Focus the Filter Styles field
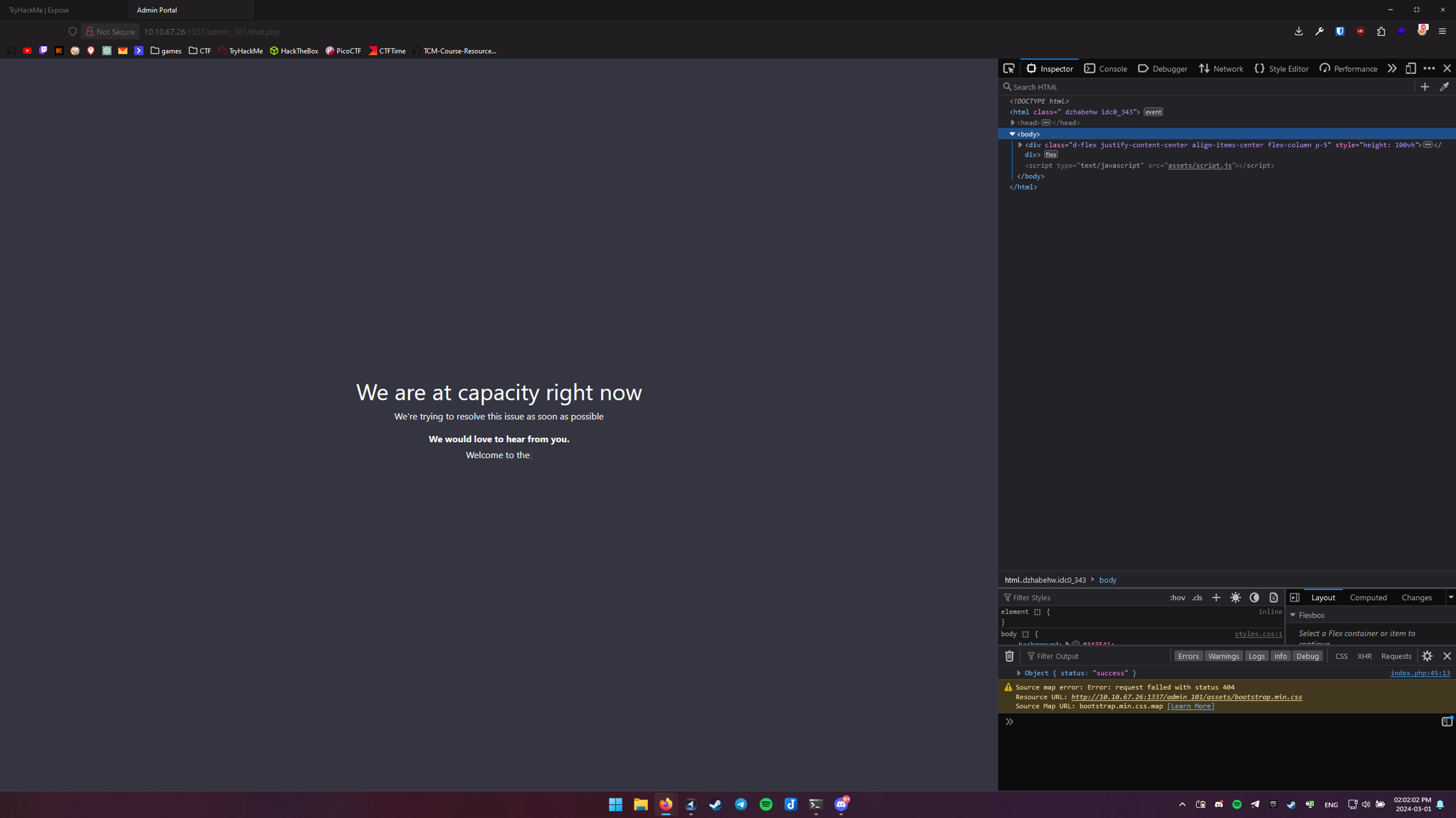 pyautogui.click(x=1083, y=598)
